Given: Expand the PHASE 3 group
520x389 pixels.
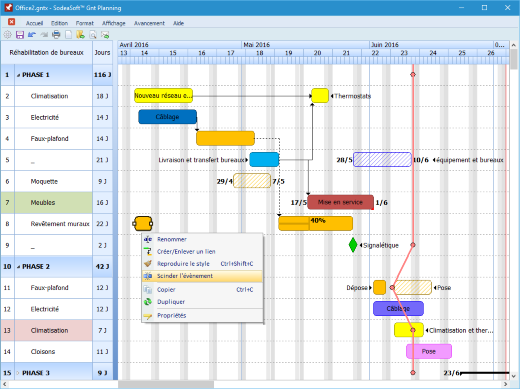Looking at the screenshot, I should 18,373.
